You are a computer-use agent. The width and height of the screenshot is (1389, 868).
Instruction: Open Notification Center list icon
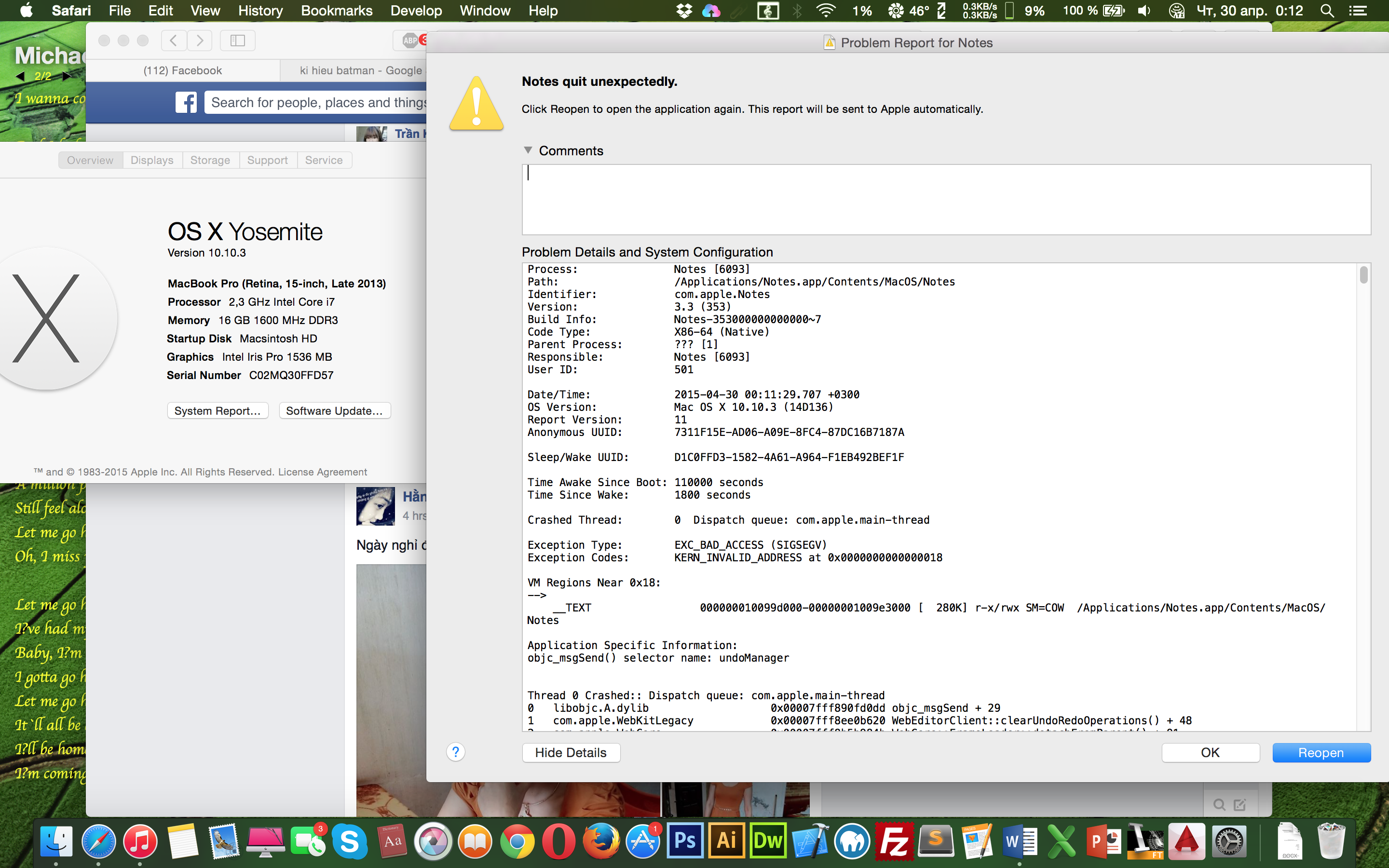1358,11
